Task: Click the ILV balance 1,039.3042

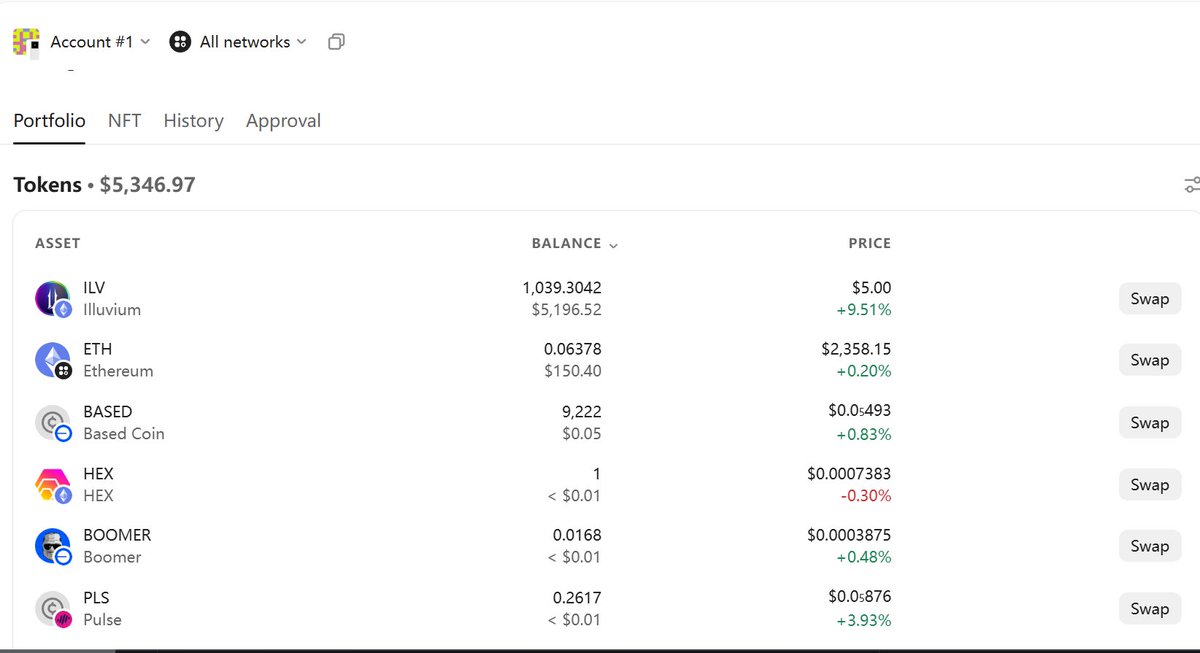Action: point(562,288)
